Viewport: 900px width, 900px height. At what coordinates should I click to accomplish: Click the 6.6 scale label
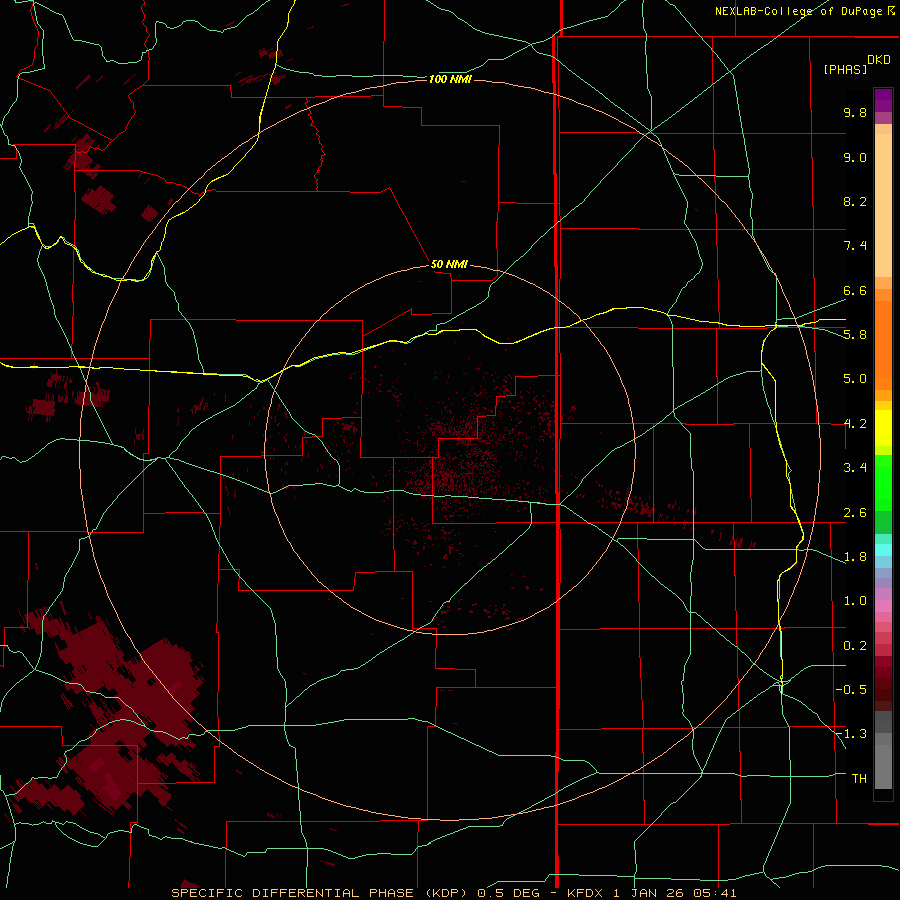(x=855, y=290)
